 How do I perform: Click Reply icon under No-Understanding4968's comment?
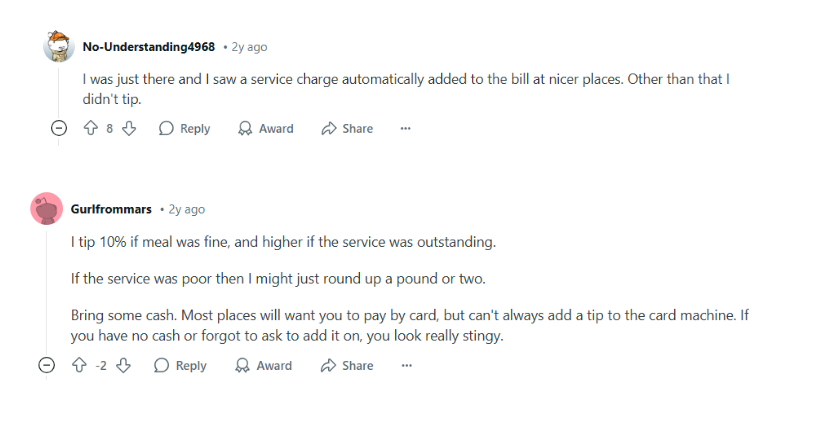point(167,128)
